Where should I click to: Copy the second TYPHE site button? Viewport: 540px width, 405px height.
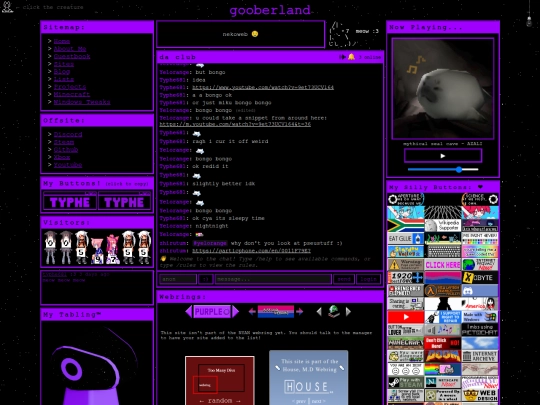point(124,201)
